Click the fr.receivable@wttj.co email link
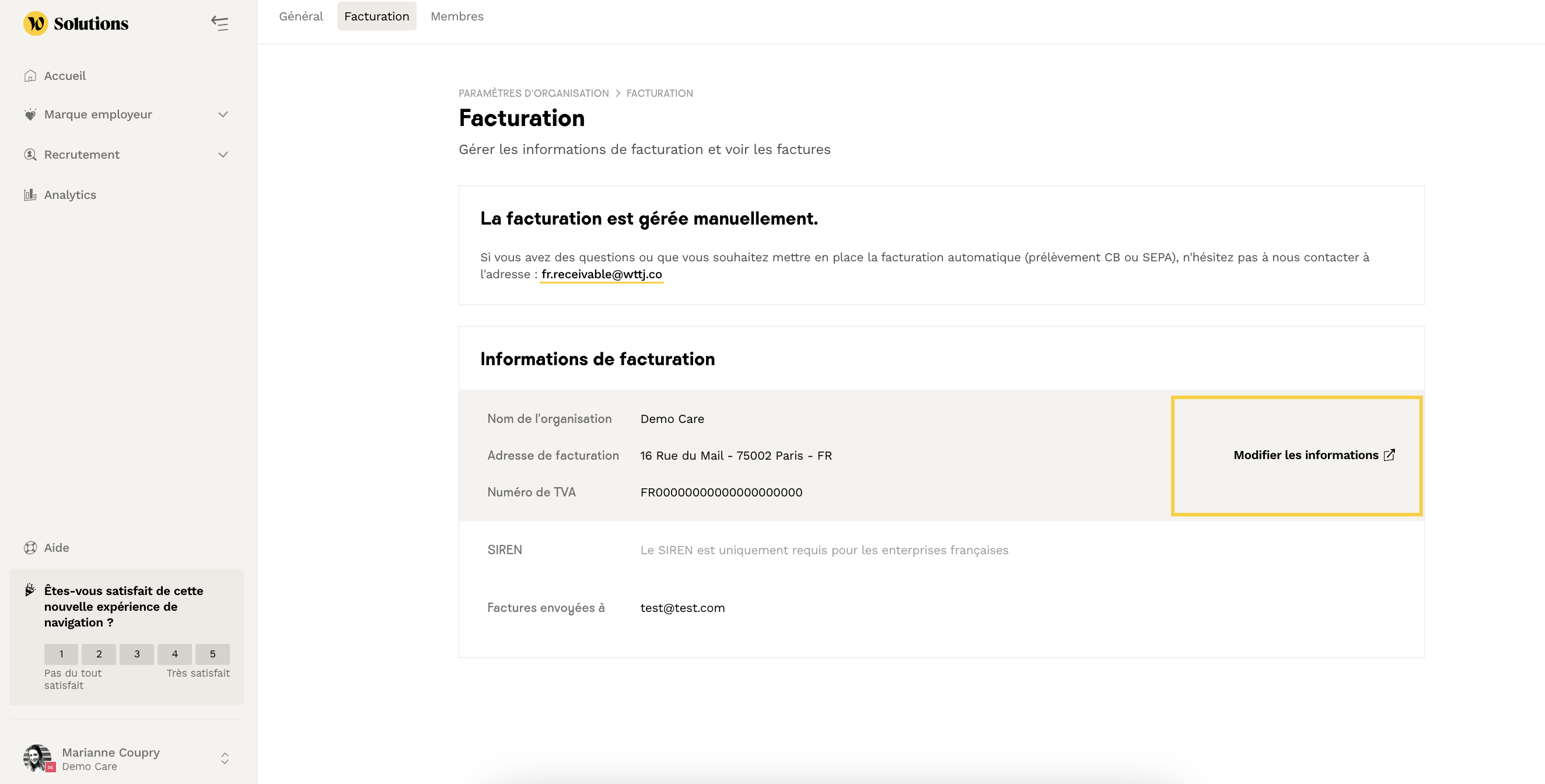 click(601, 274)
